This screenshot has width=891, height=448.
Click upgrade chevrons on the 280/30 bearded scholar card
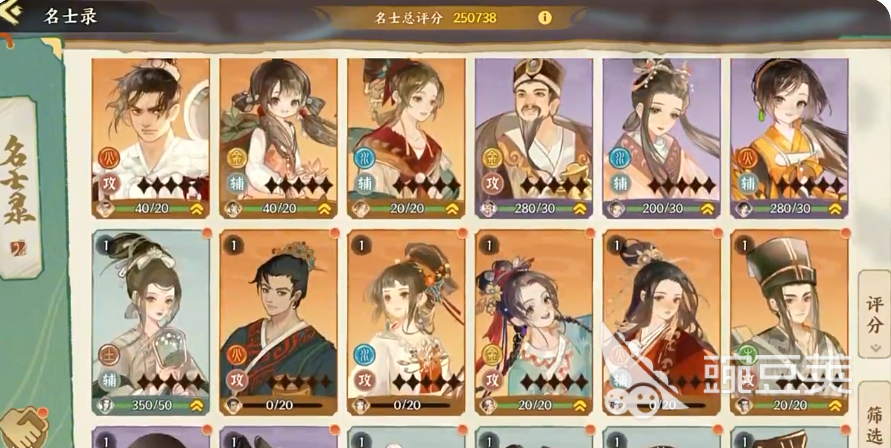(580, 209)
